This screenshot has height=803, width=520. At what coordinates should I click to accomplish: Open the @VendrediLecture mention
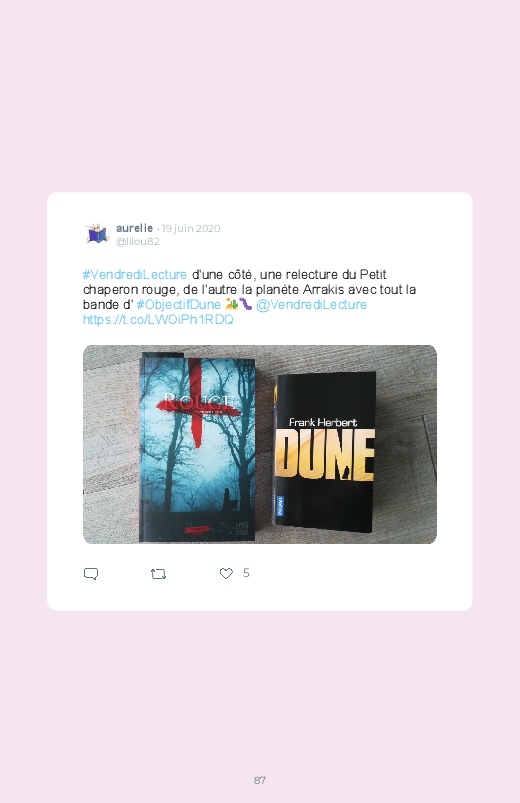point(311,304)
